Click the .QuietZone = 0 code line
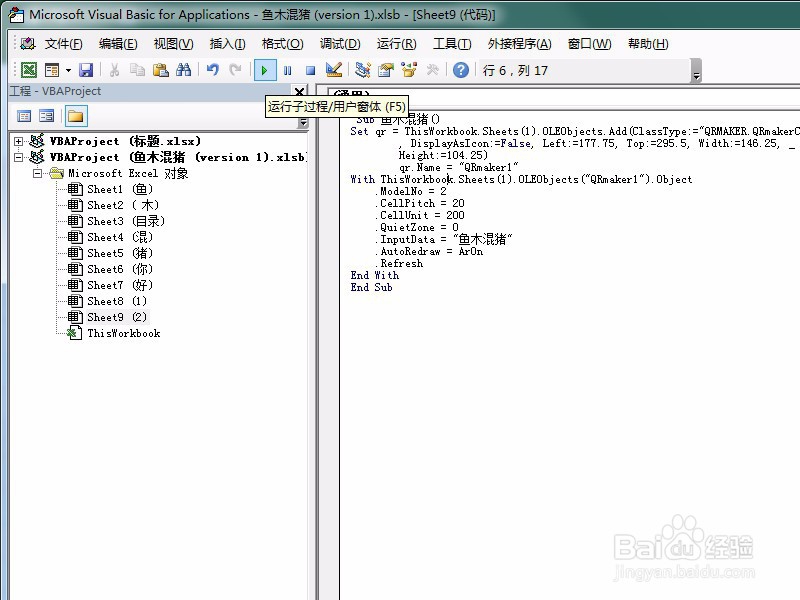 click(417, 227)
